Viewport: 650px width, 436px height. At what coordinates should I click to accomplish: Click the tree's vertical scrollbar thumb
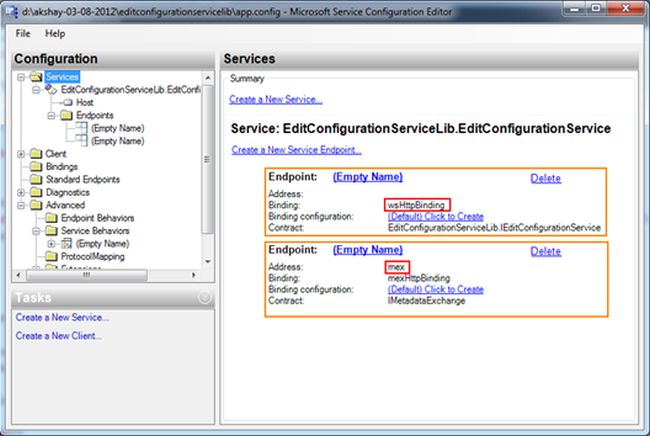[208, 160]
